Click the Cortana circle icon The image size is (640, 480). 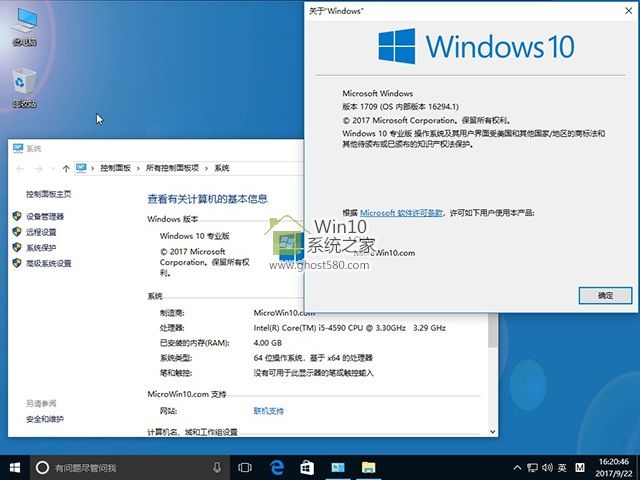tap(42, 467)
